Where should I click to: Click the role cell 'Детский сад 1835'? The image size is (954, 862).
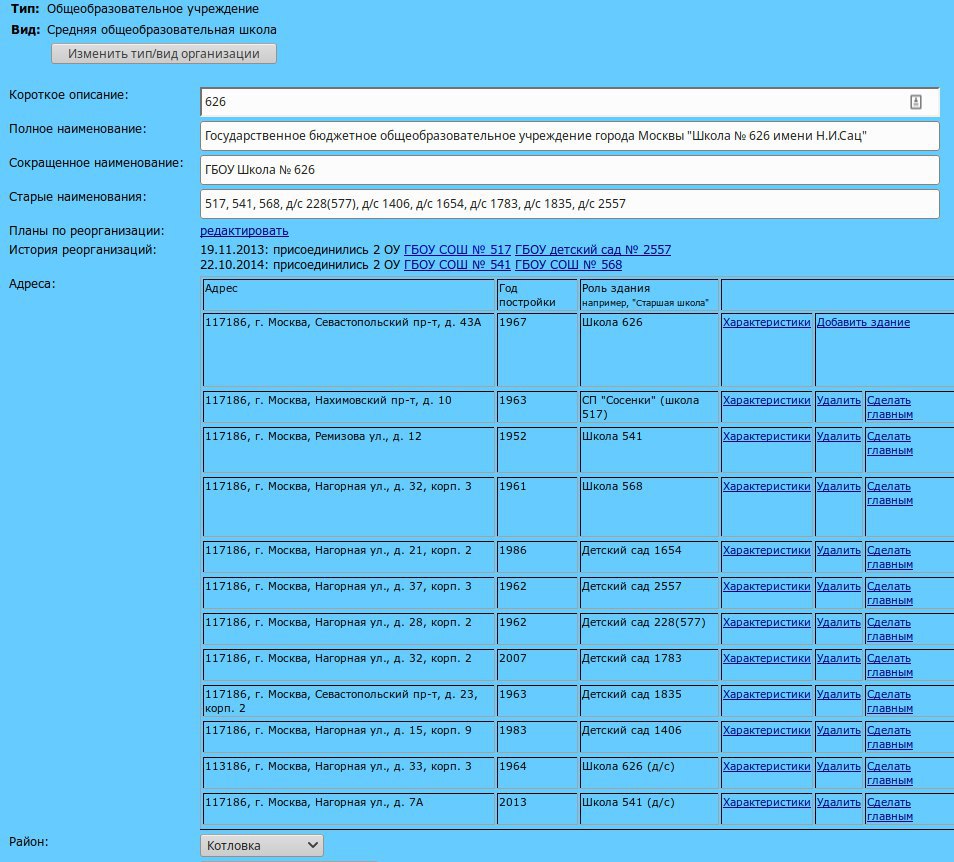point(649,700)
